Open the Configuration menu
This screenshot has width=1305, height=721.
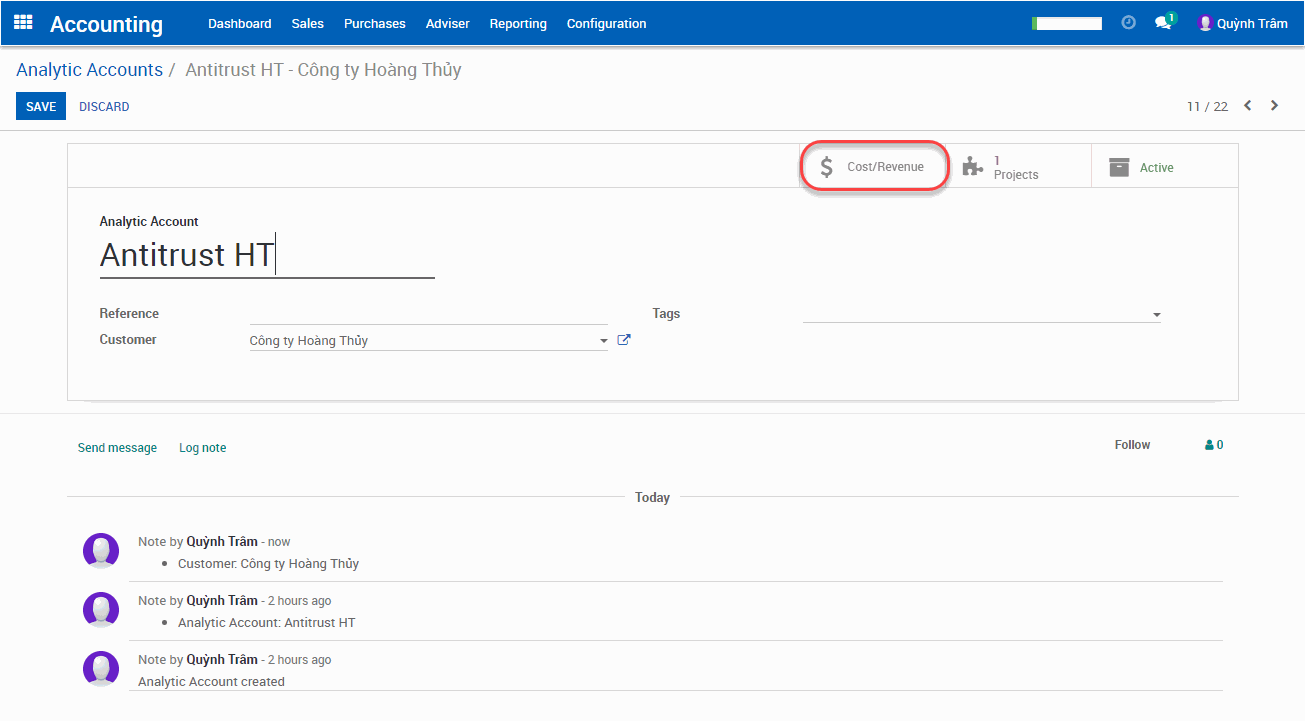[x=606, y=23]
